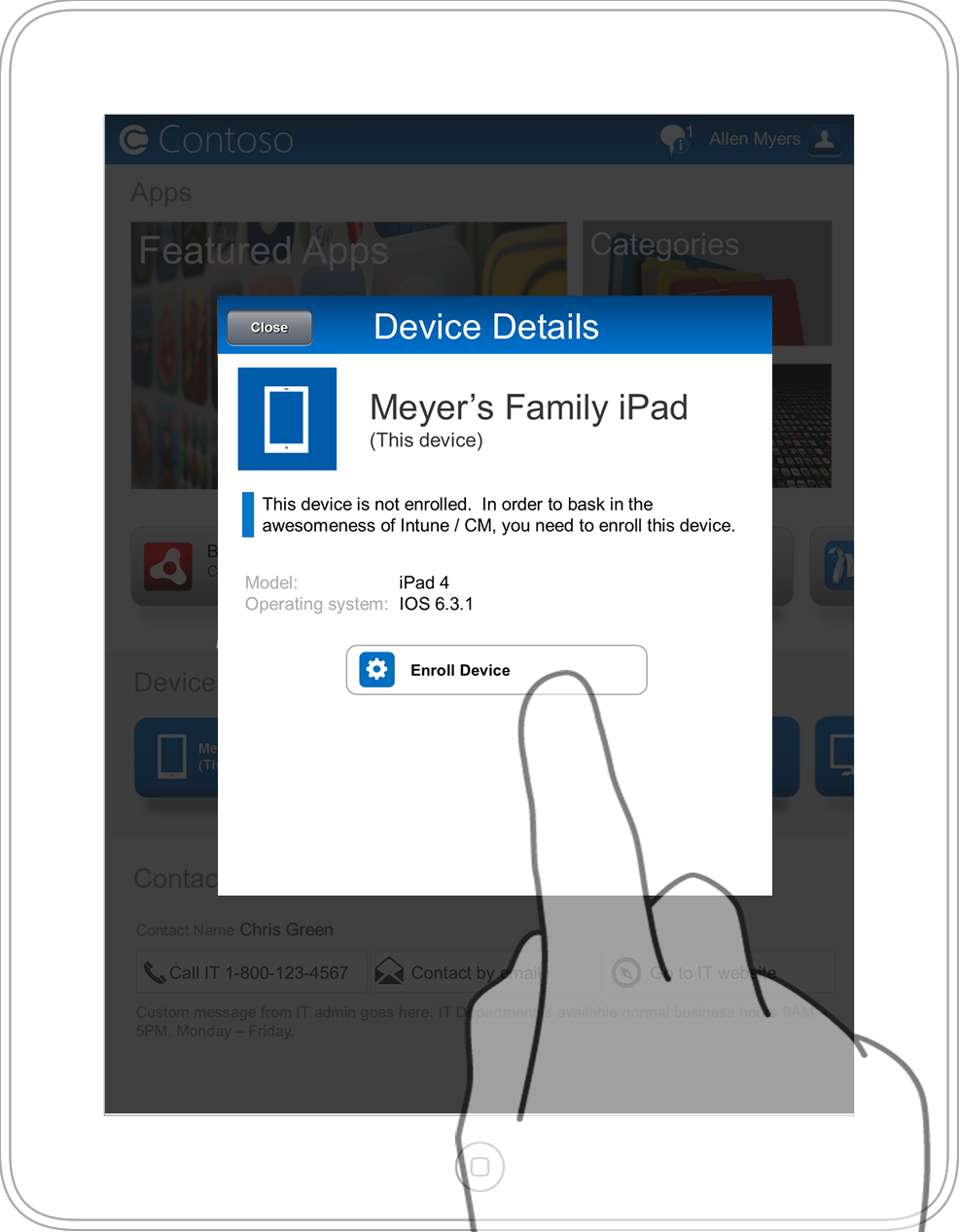
Task: Click the not enrolled warning message
Action: [x=498, y=514]
